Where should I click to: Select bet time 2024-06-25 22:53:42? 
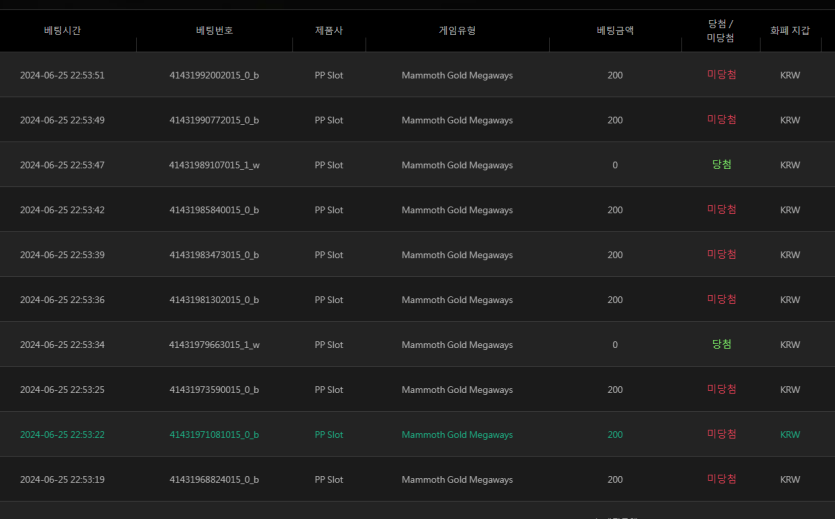tap(62, 210)
